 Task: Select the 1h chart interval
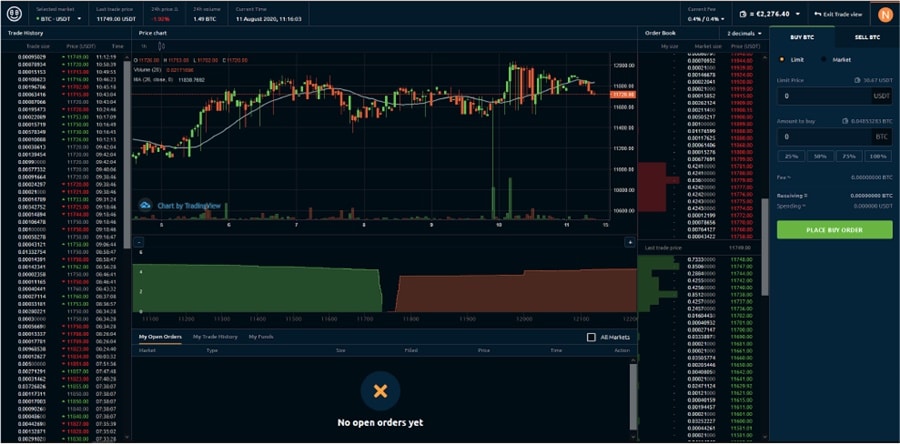coord(143,46)
